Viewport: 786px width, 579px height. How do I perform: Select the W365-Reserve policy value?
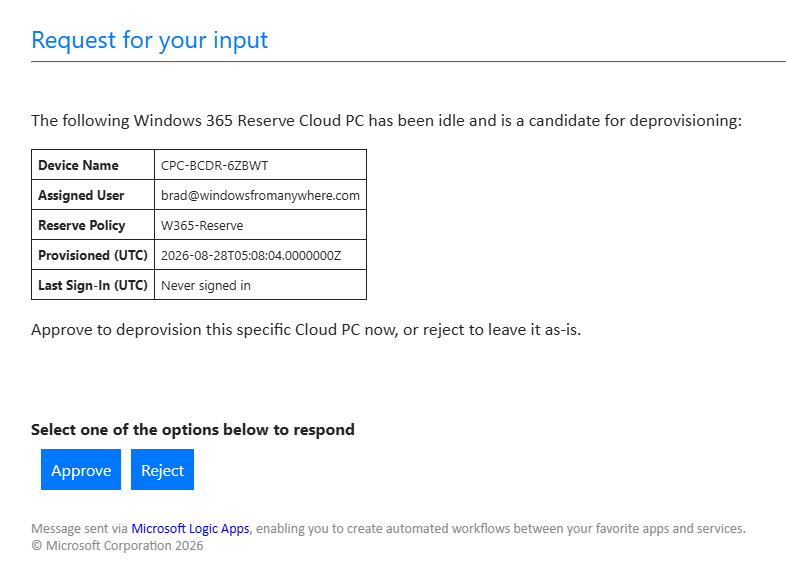(x=202, y=226)
